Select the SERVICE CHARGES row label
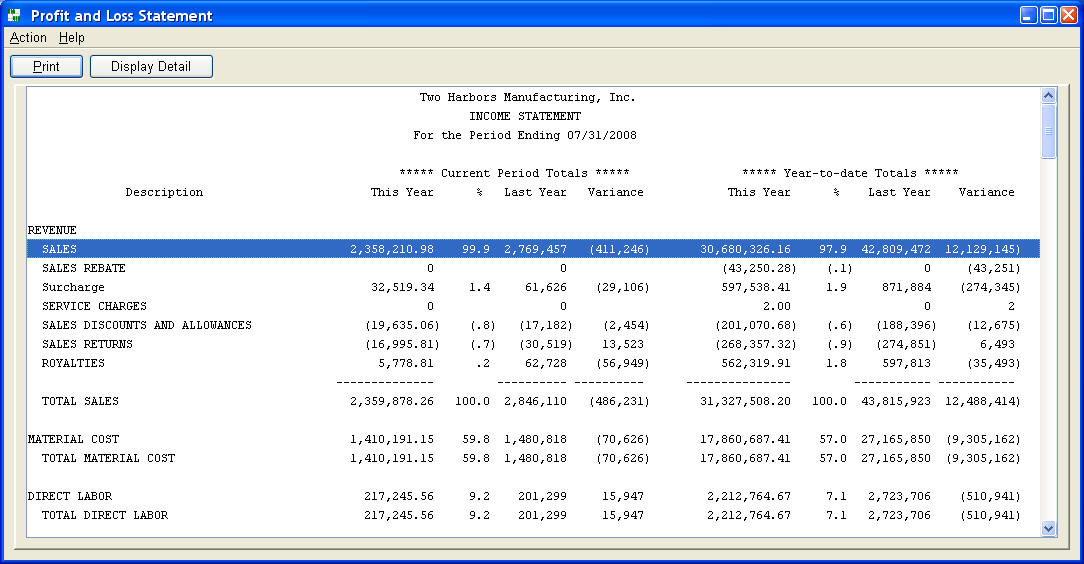The image size is (1084, 564). pyautogui.click(x=95, y=306)
